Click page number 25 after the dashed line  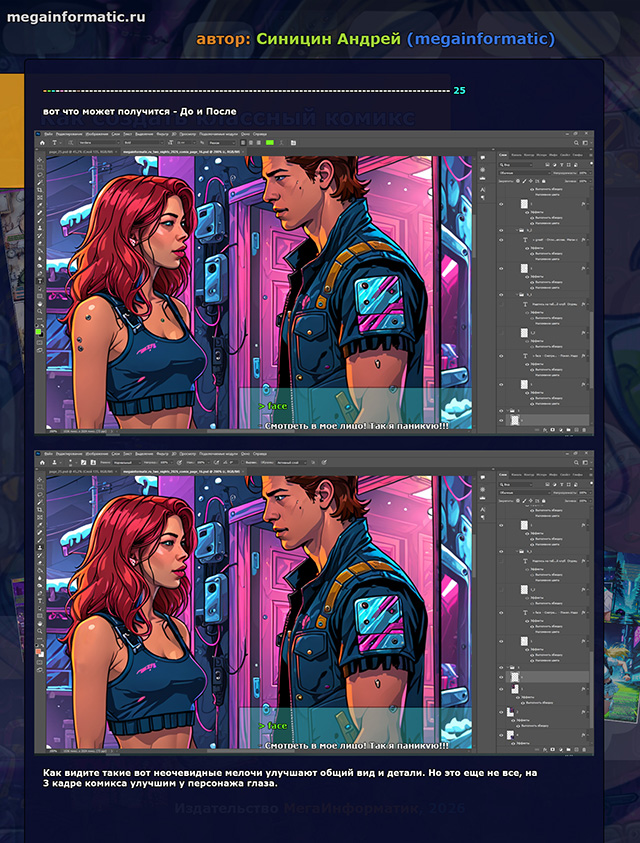(x=459, y=90)
